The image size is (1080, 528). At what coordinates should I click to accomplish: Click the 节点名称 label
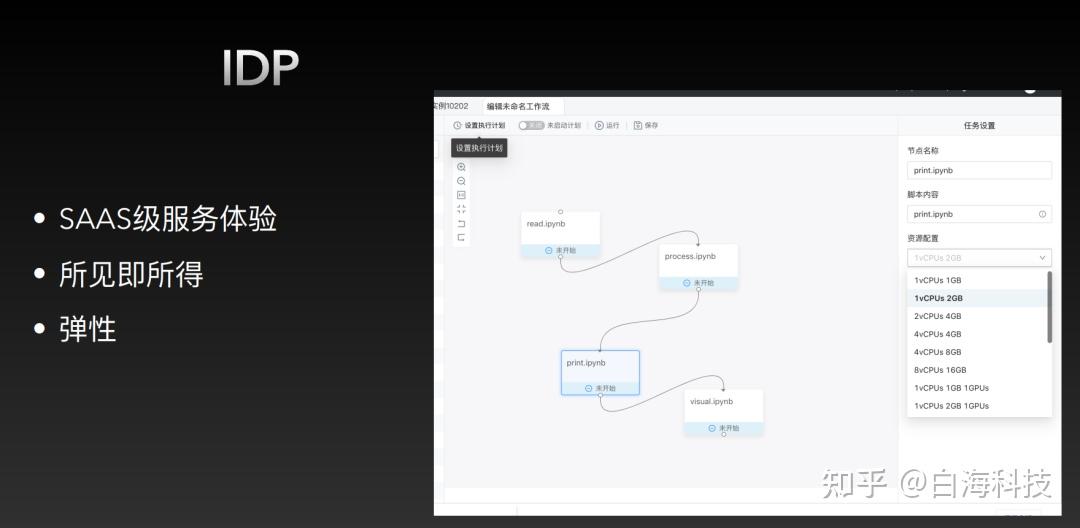coord(923,151)
